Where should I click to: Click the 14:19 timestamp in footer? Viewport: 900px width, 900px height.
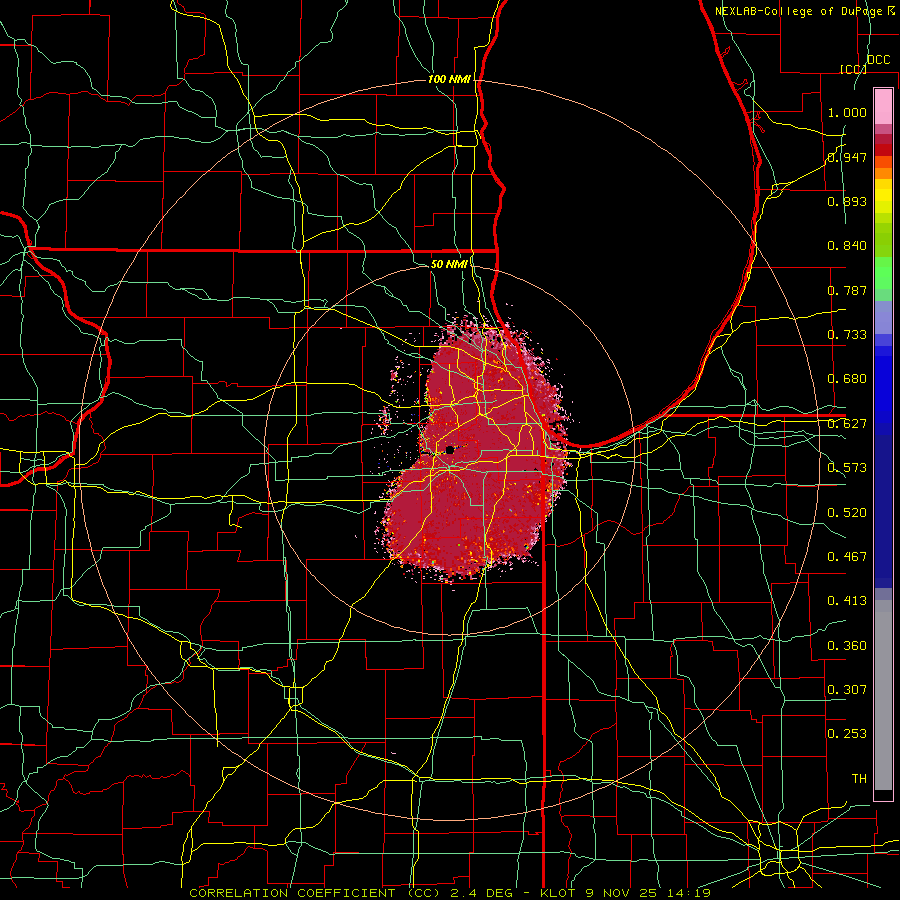(690, 893)
